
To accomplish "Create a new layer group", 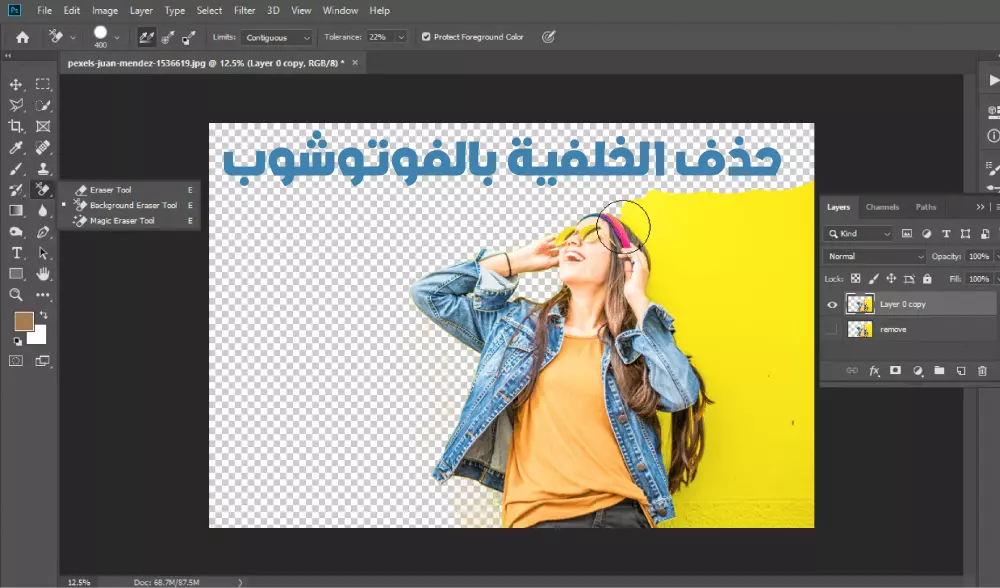I will click(x=939, y=371).
